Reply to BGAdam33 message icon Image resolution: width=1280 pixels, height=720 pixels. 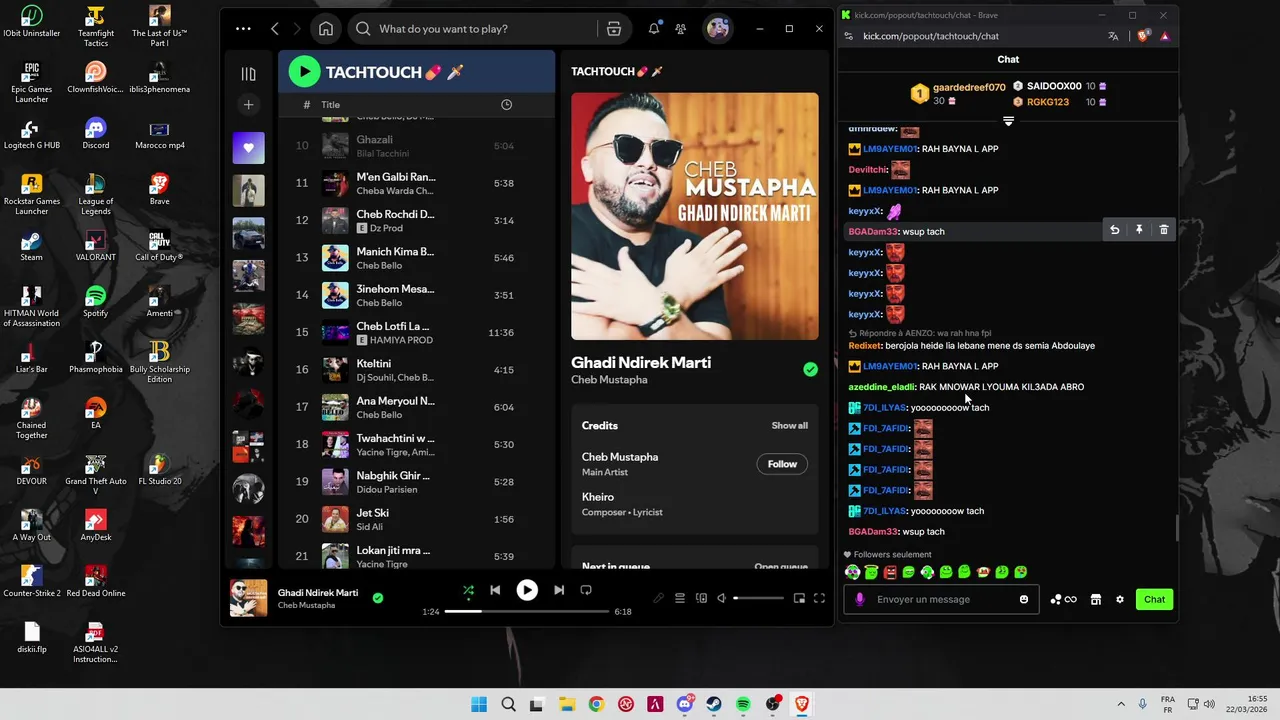click(1114, 230)
